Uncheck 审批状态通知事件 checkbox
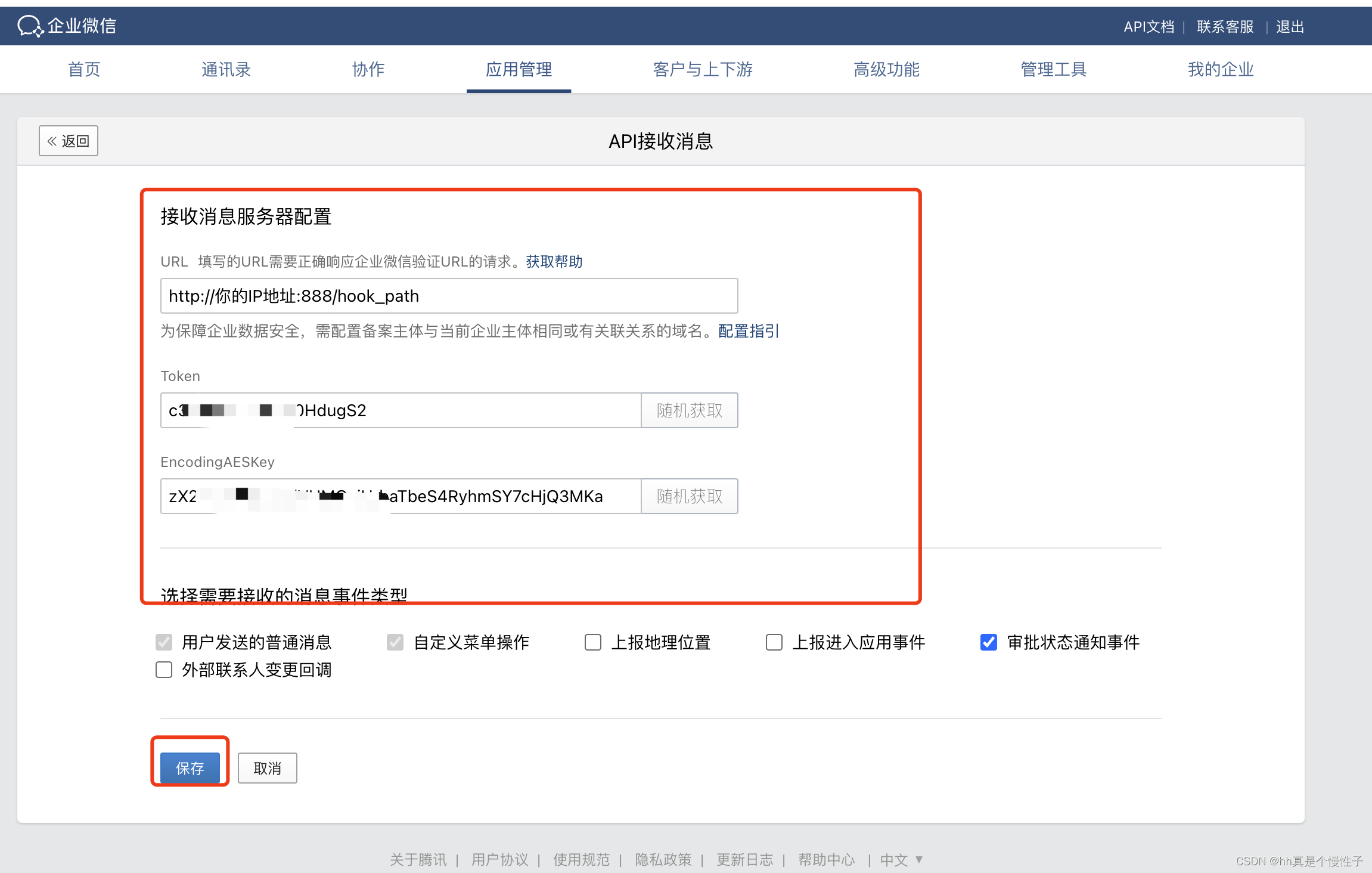Screen dimensions: 1372x873 [989, 642]
